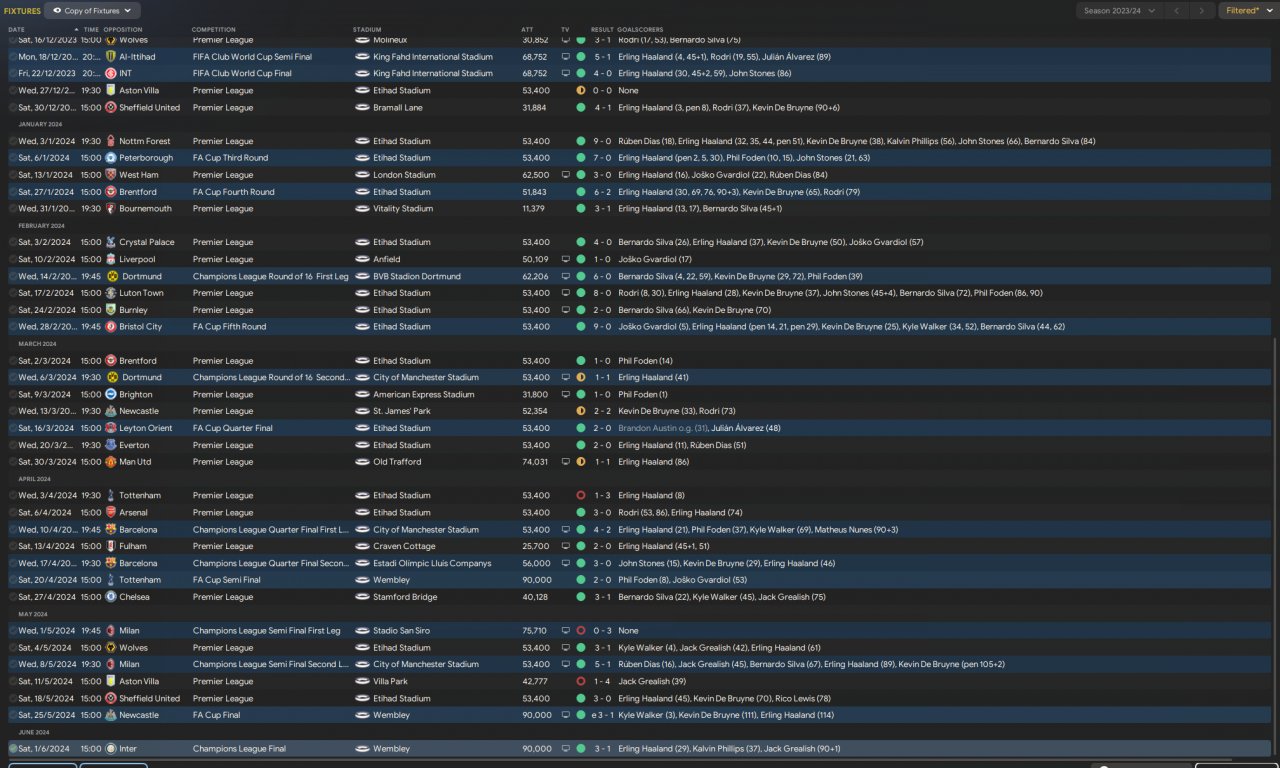Open the American Express Stadium link
The image size is (1280, 768).
(x=424, y=394)
